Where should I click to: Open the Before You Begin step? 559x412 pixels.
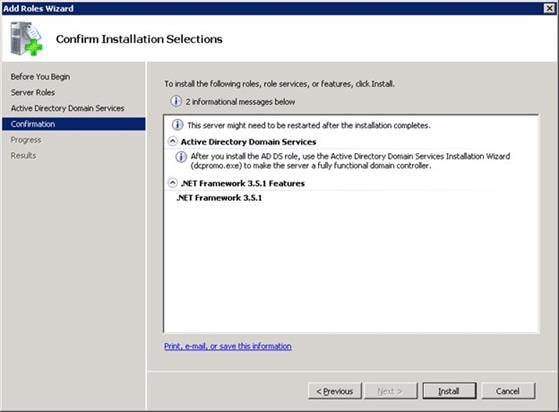[x=40, y=77]
